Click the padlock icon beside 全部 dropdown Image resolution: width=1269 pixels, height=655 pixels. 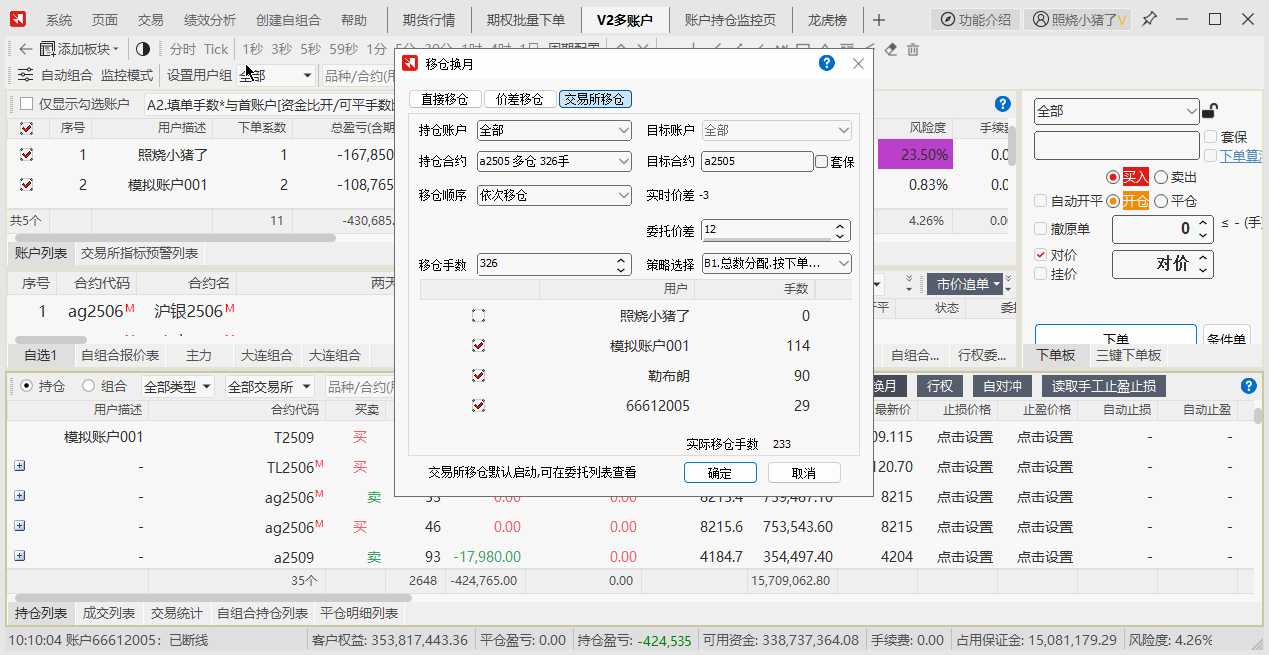point(1209,111)
